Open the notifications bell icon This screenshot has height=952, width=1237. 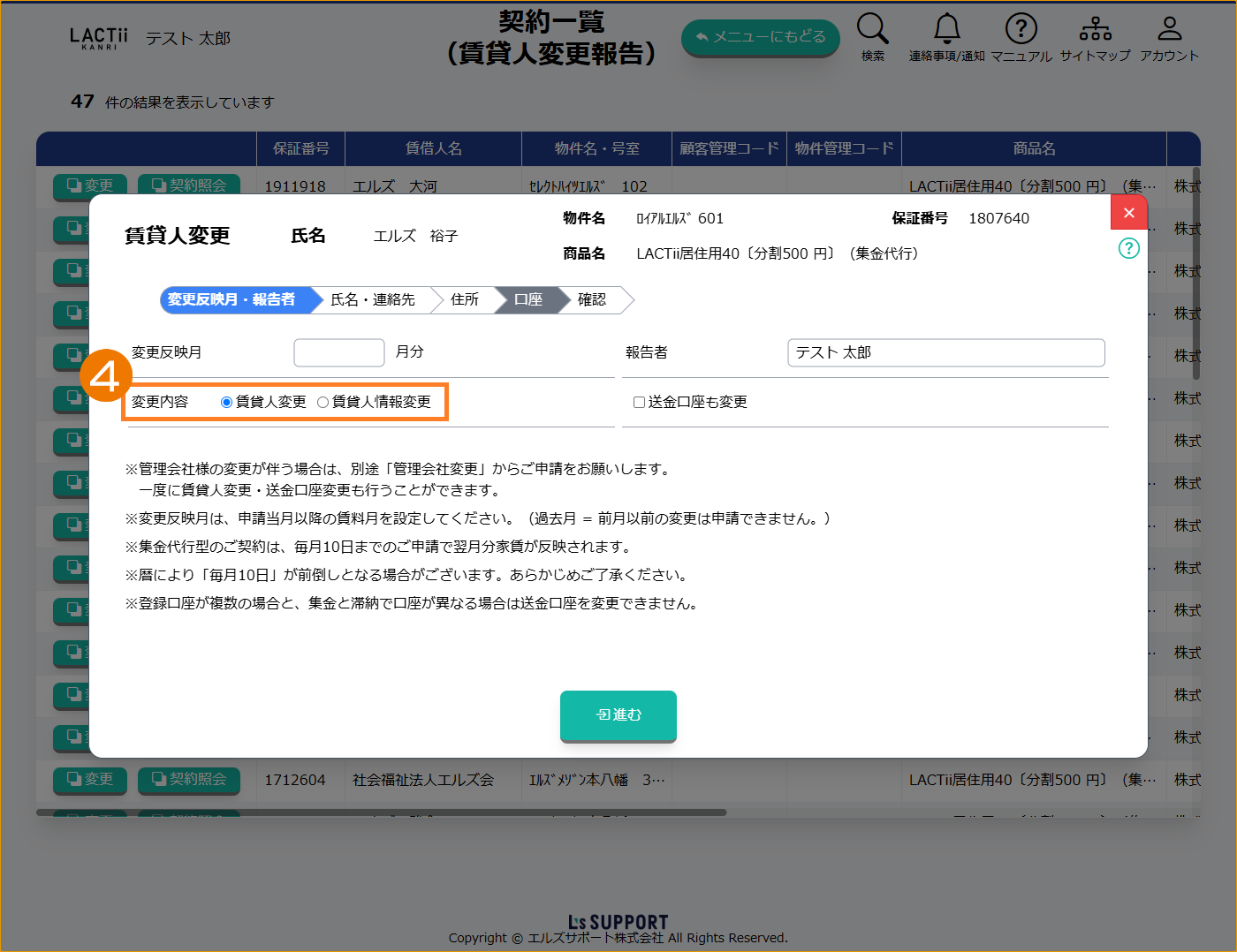coord(946,29)
